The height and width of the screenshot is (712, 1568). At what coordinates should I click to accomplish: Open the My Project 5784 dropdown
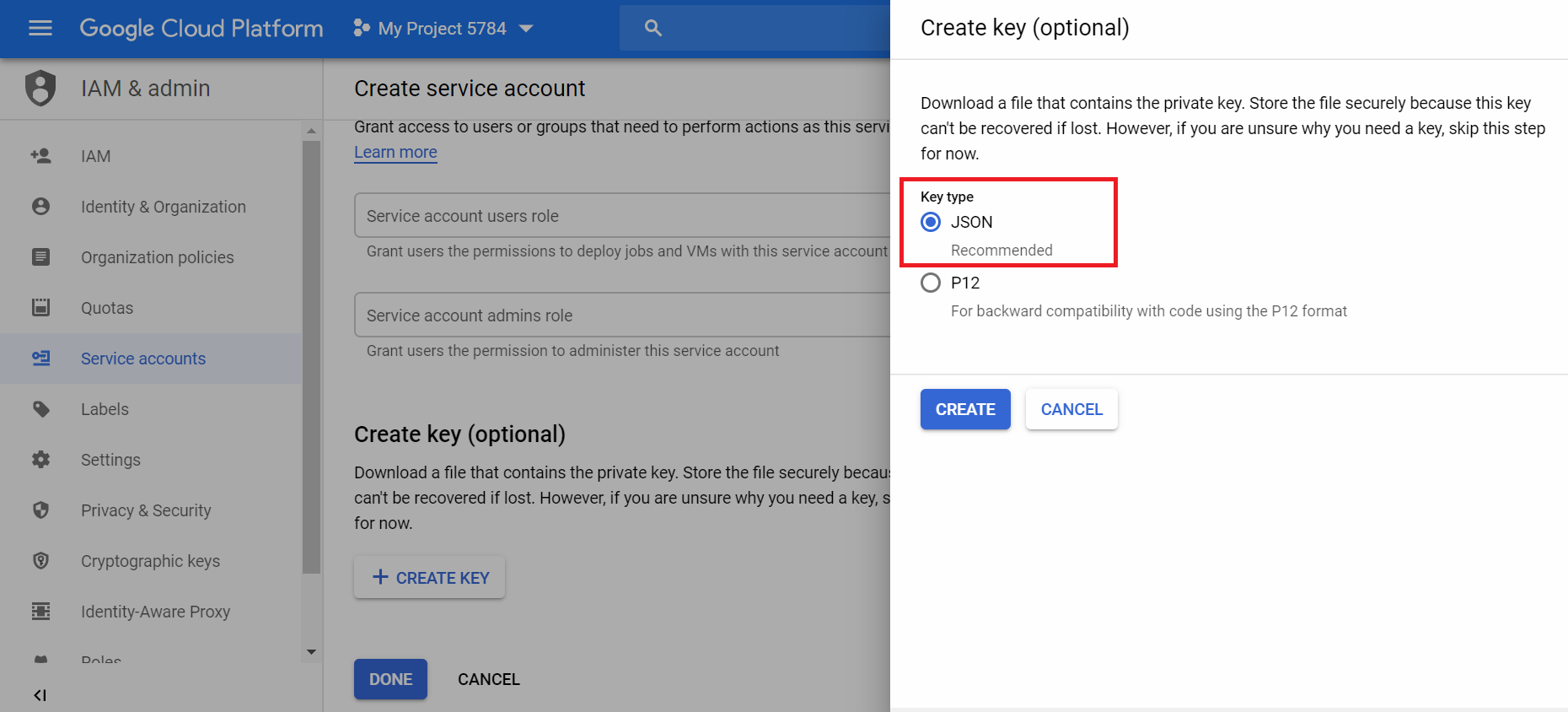pos(443,29)
